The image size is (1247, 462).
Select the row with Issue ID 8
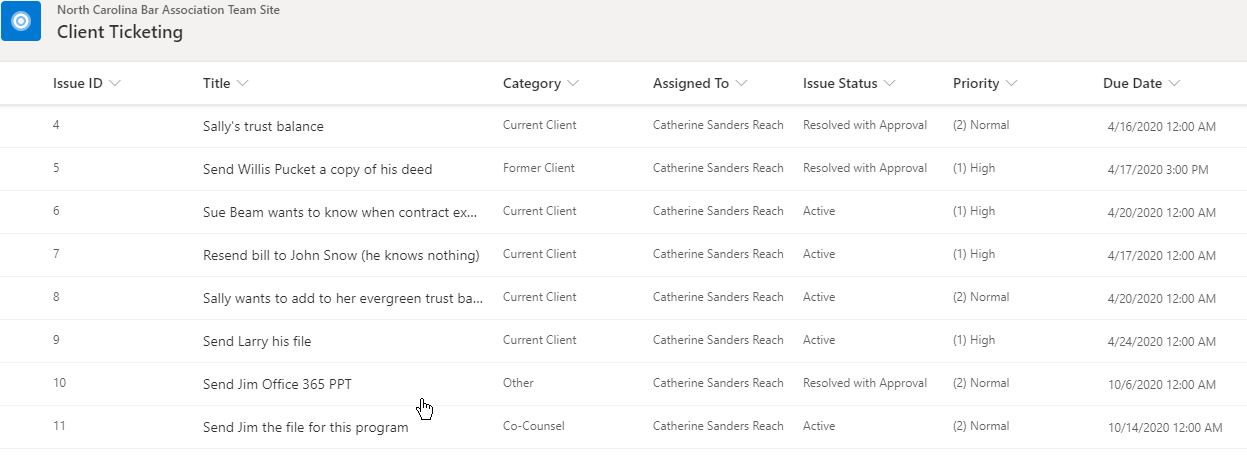pyautogui.click(x=57, y=297)
